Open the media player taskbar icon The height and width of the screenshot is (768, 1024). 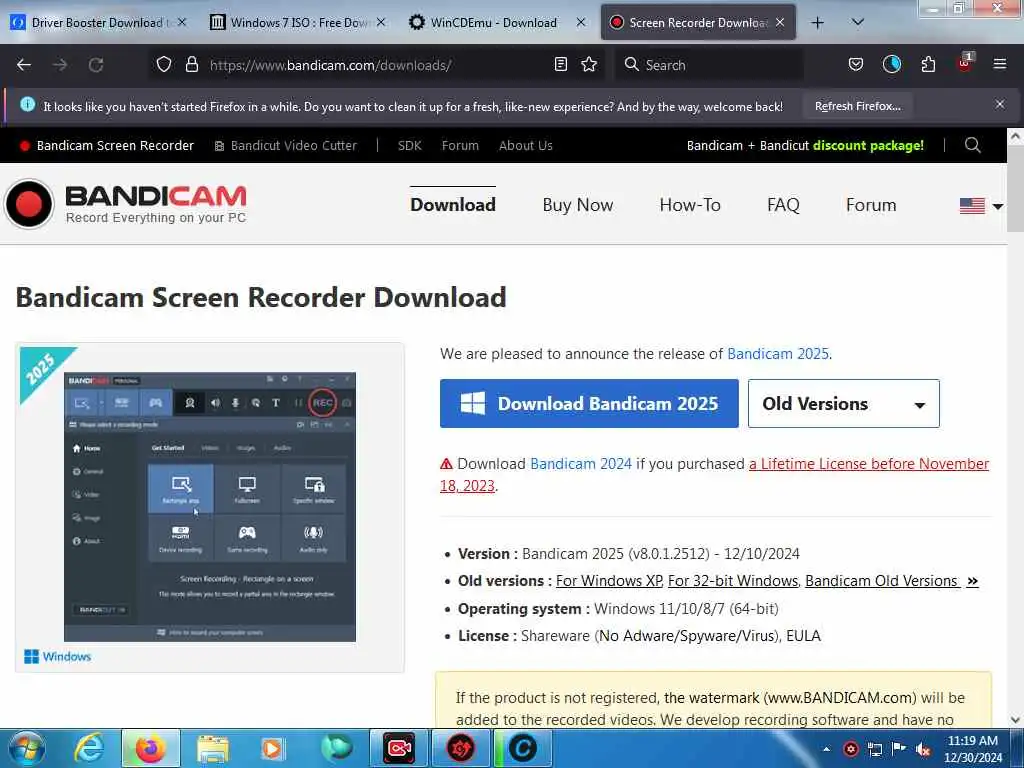pos(272,748)
